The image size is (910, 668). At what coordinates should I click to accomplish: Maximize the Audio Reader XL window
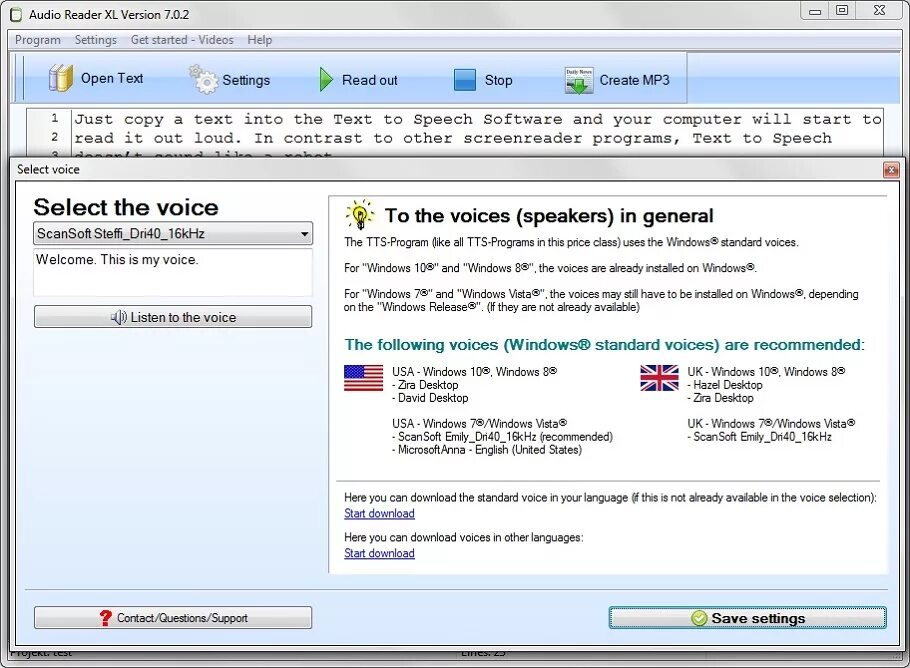(x=842, y=10)
